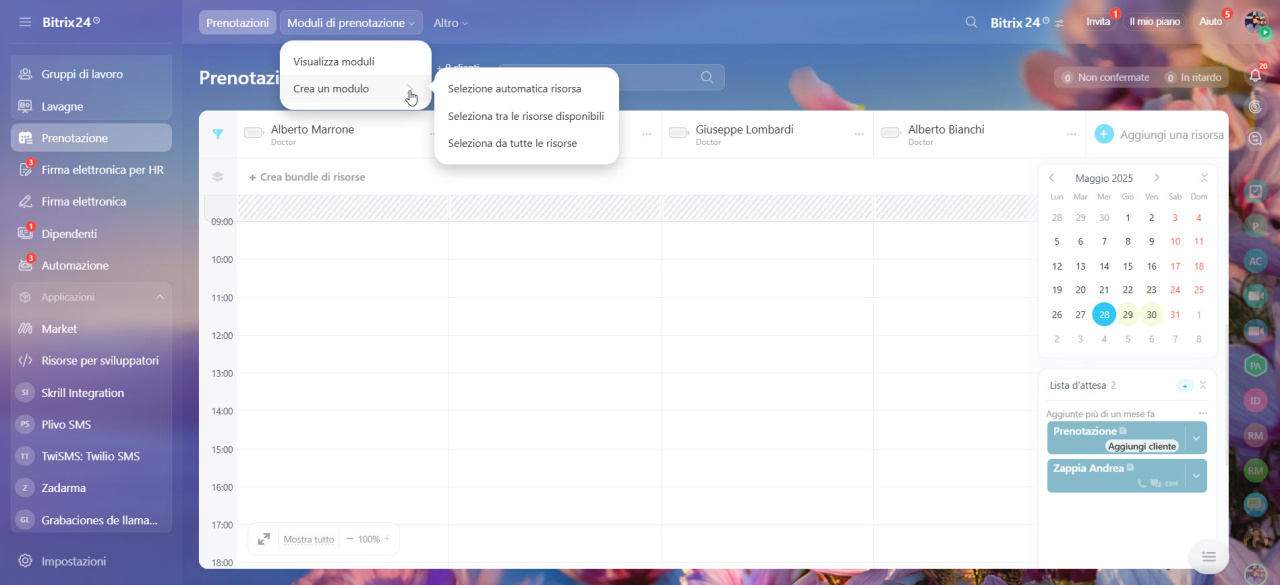
Task: Go to Lavagne in the sidebar
Action: click(91, 106)
